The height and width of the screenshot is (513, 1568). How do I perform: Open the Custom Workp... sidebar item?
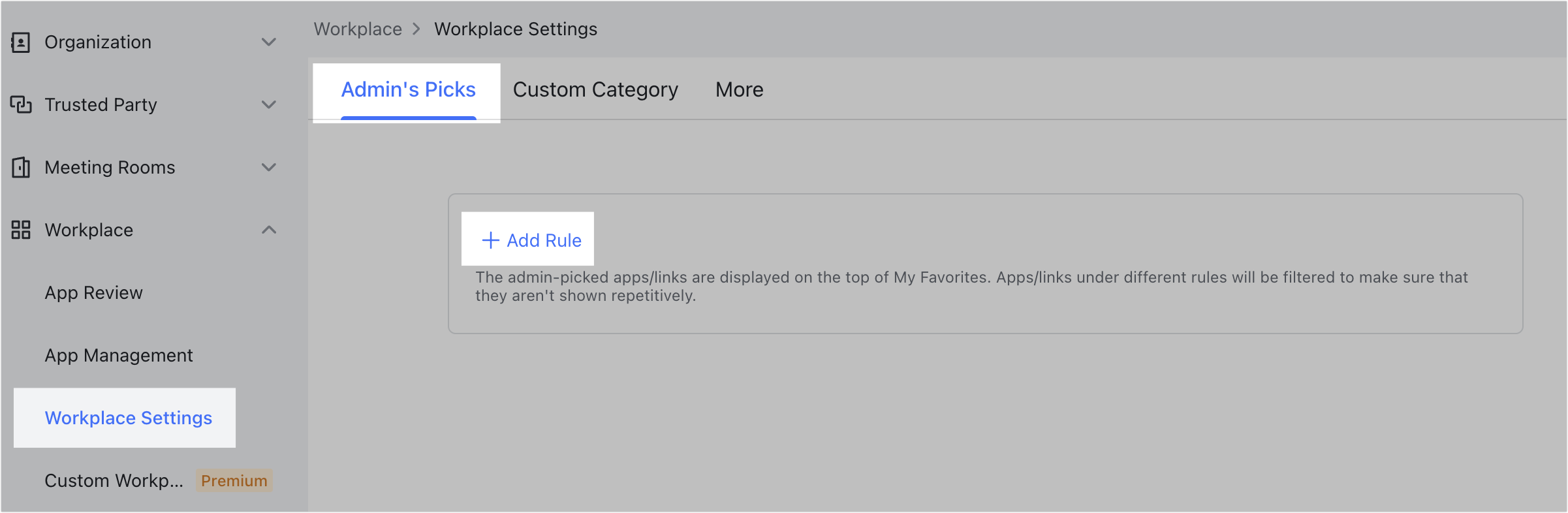(x=114, y=481)
